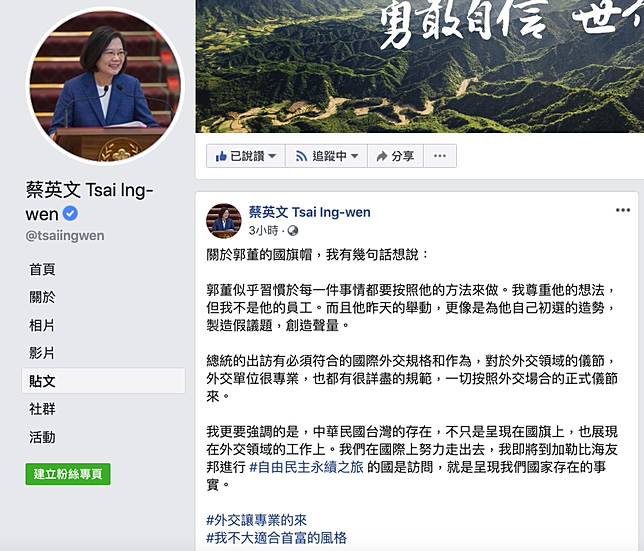Expand the 已說讚 dropdown arrow
This screenshot has height=551, width=644.
[272, 156]
